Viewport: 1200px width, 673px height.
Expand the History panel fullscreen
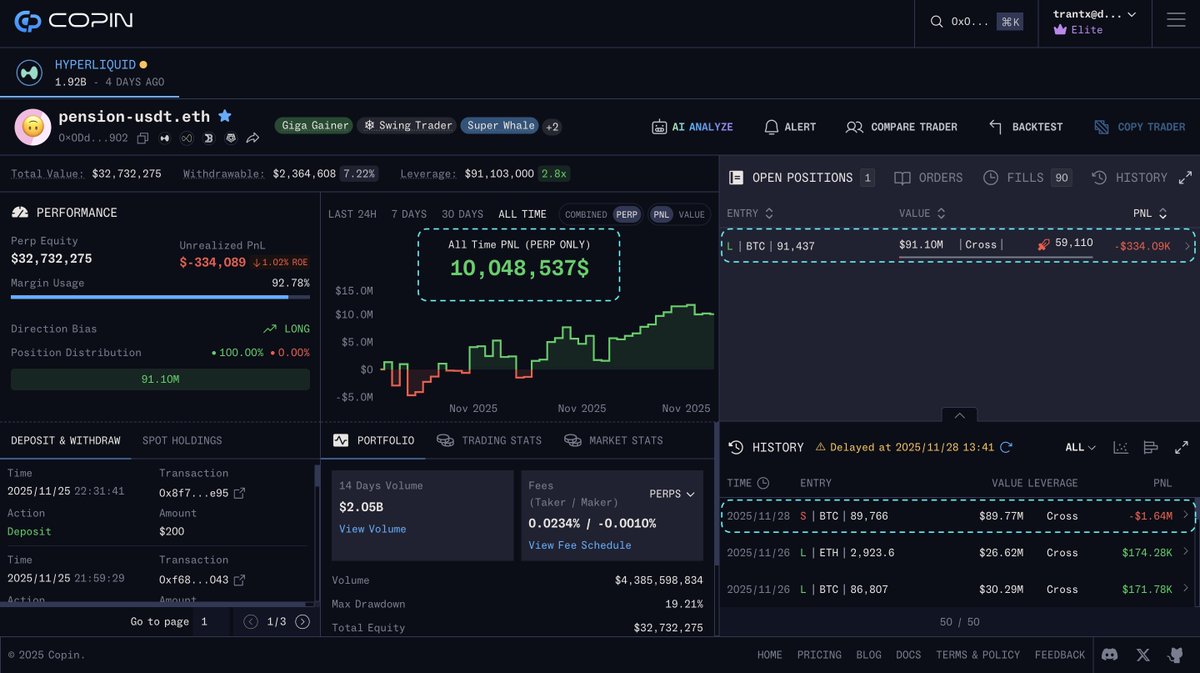(1181, 447)
